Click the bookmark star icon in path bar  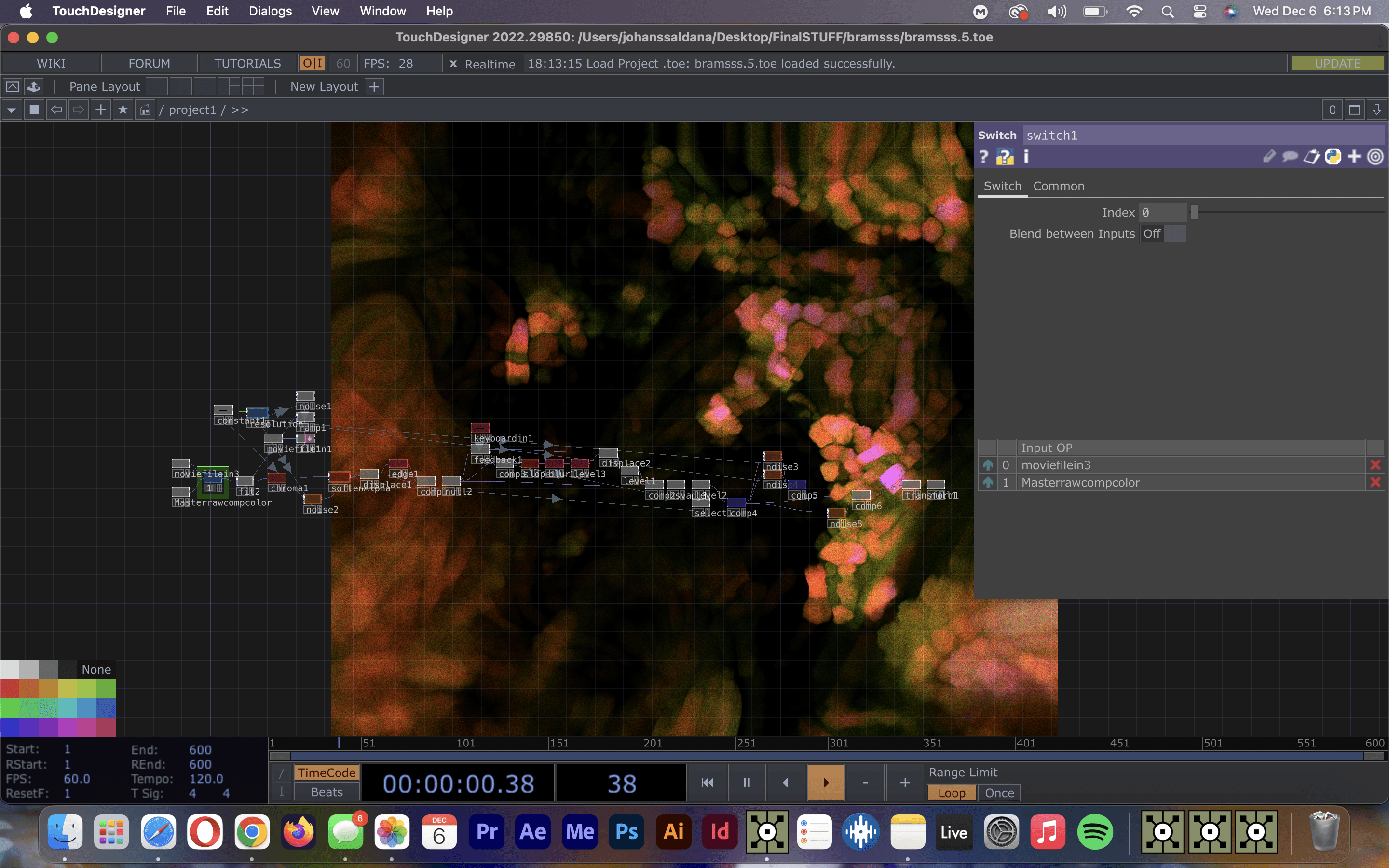point(123,109)
